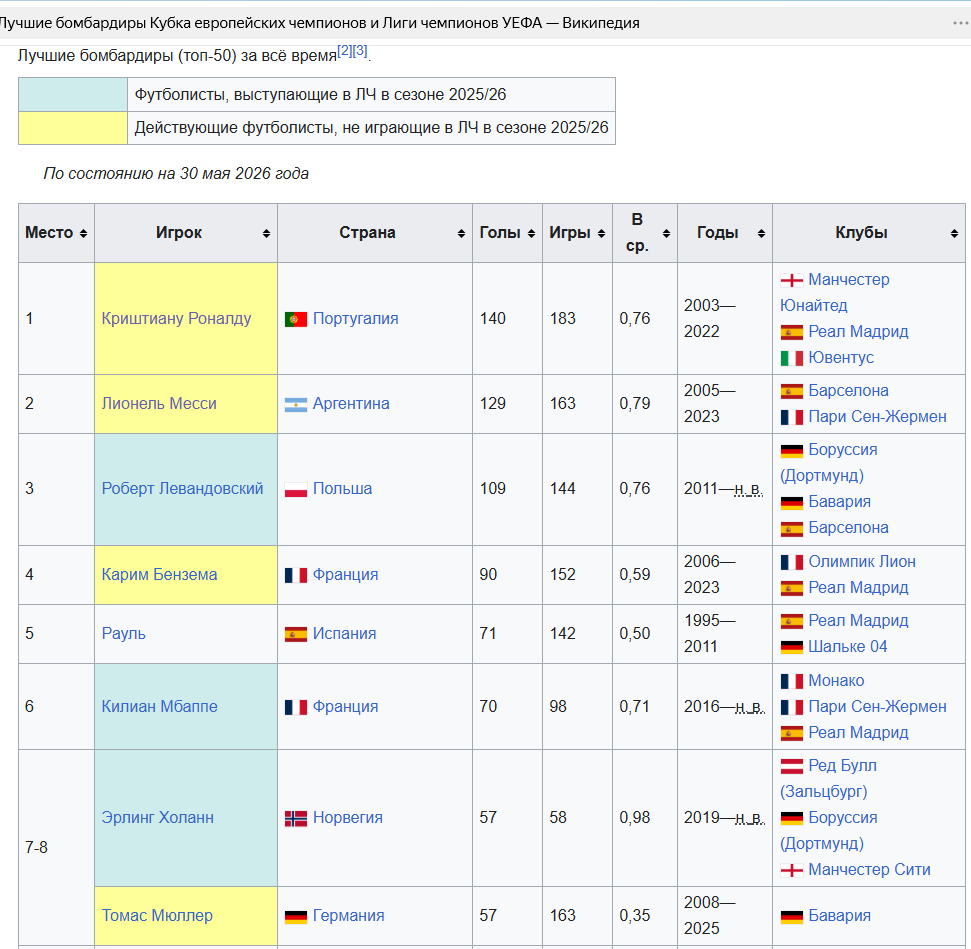Click Spain flag in Рауль country cell
The width and height of the screenshot is (971, 949).
pos(296,634)
